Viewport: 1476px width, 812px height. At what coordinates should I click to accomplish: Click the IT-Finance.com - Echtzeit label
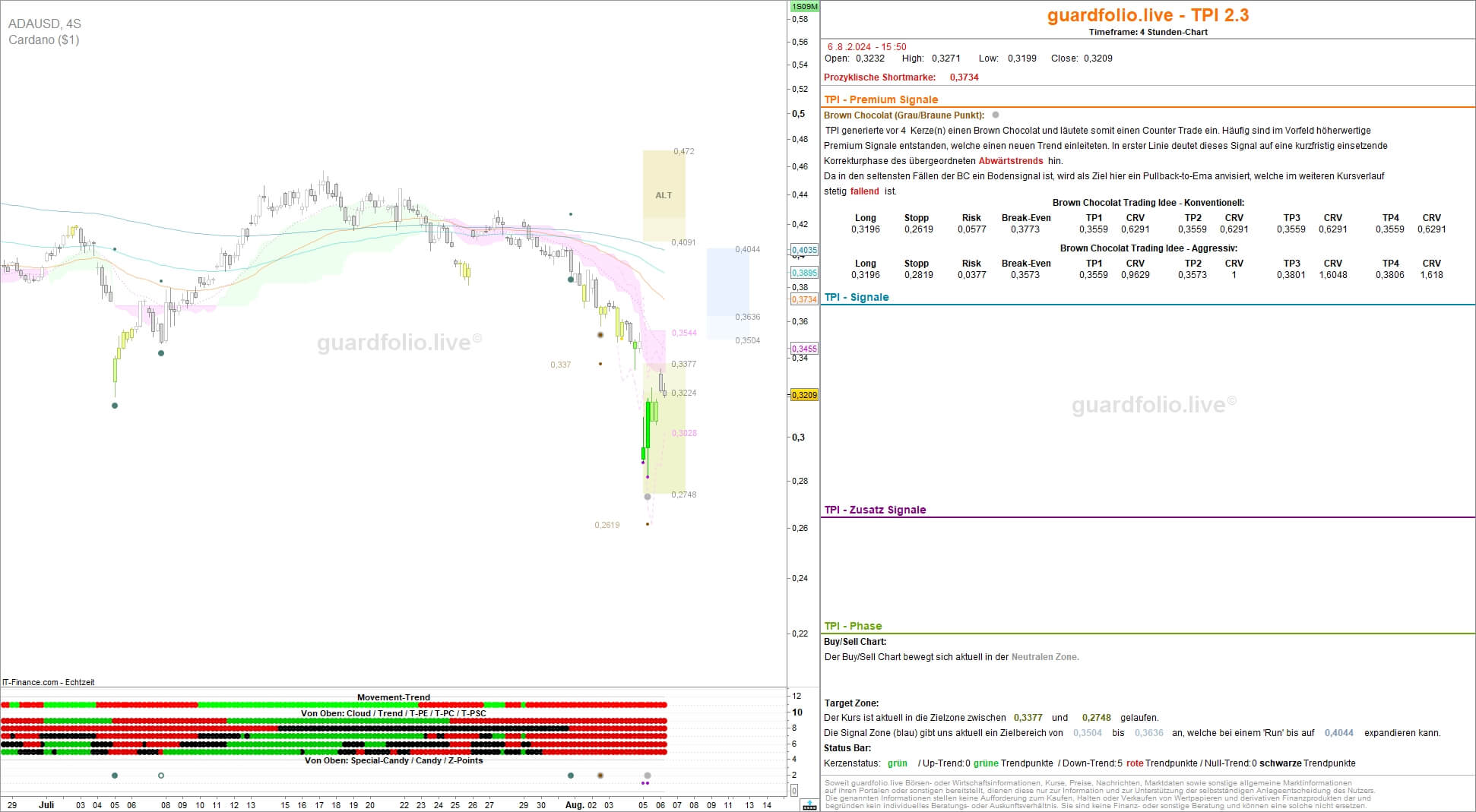tap(49, 682)
